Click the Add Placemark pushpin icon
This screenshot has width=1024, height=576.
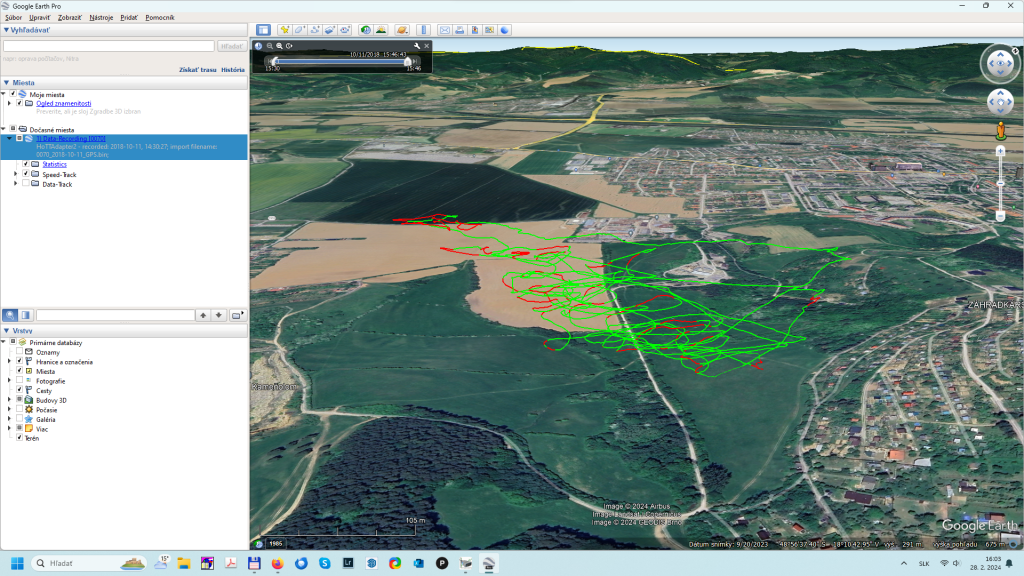click(x=285, y=30)
